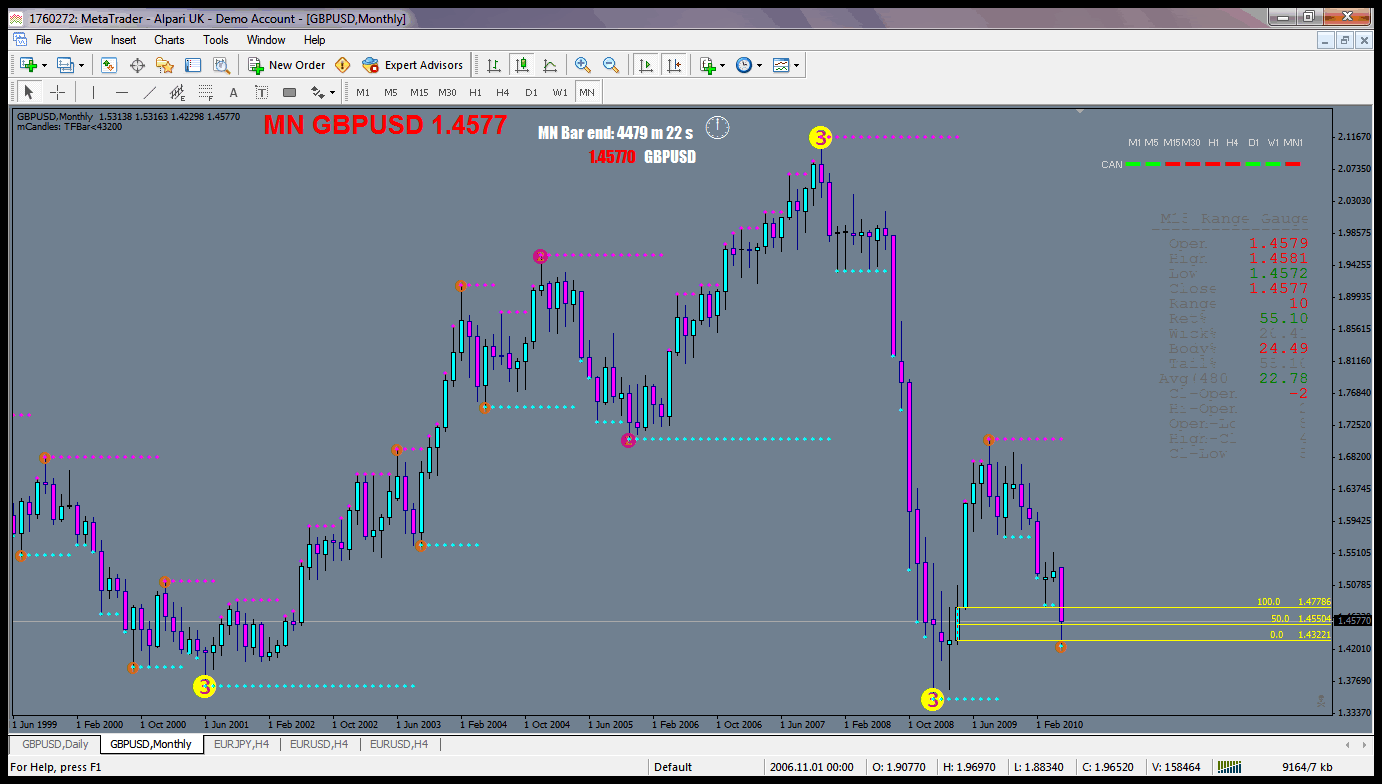Expand the Profiles dropdown arrow
This screenshot has width=1382, height=784.
pyautogui.click(x=82, y=66)
